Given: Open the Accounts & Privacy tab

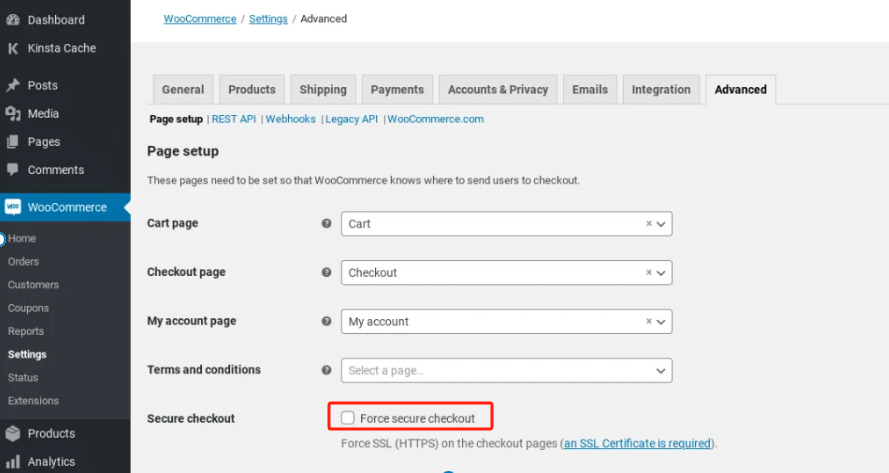Looking at the screenshot, I should click(497, 89).
